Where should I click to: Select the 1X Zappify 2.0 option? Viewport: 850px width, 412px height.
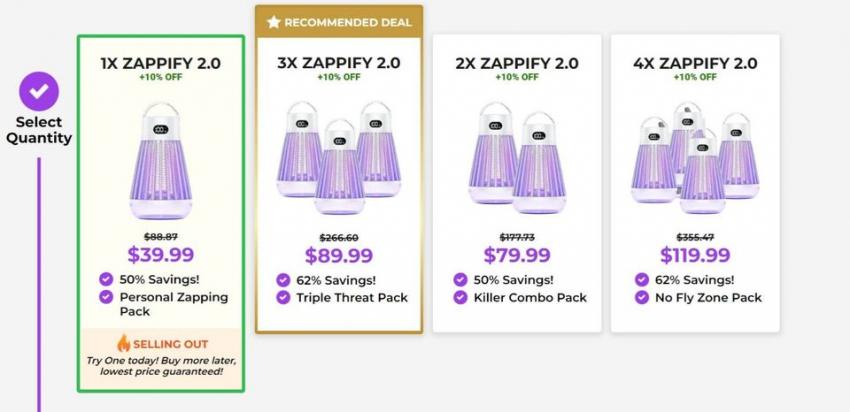(x=160, y=63)
